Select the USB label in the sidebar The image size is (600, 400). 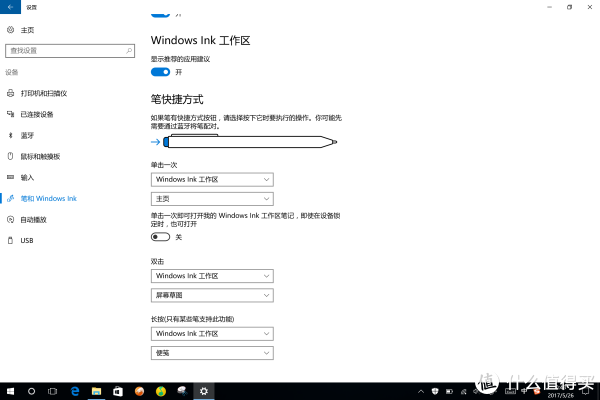click(x=27, y=240)
